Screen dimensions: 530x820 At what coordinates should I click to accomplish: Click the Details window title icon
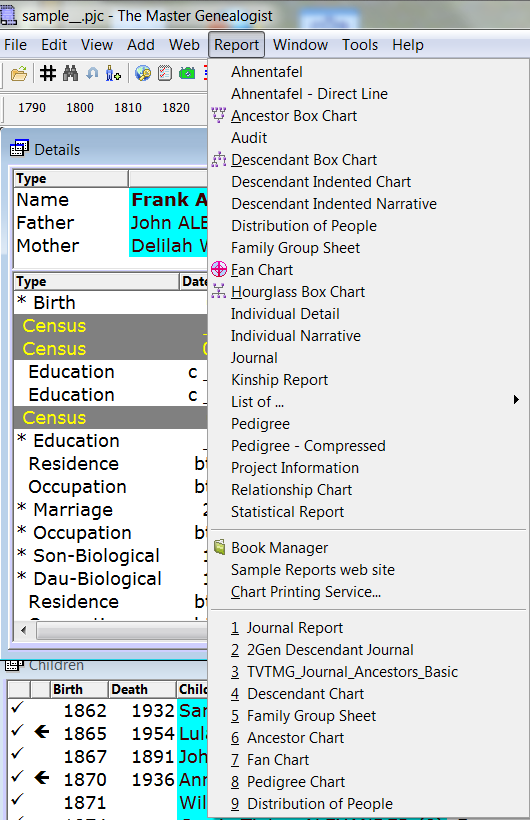coord(19,149)
